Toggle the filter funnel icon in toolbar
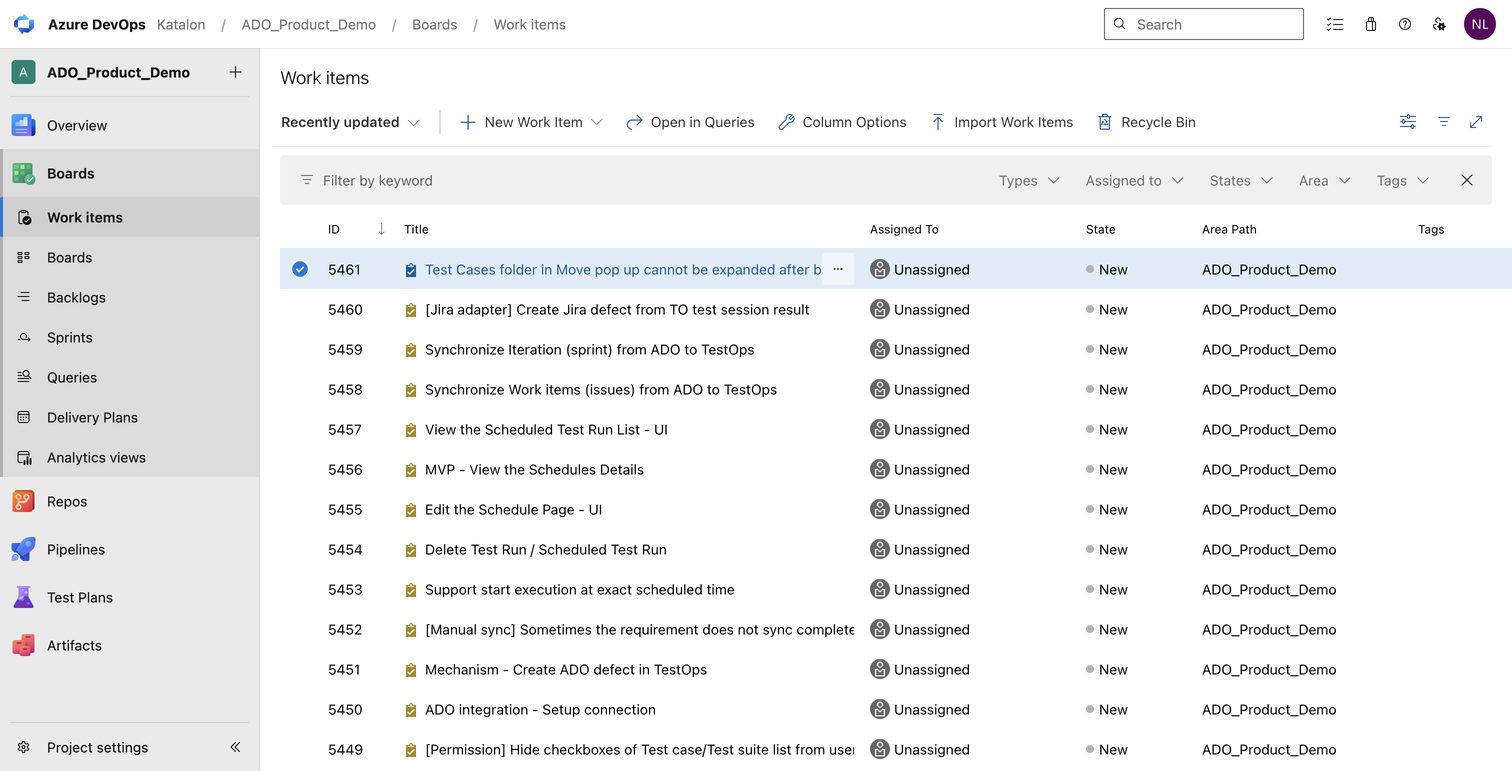This screenshot has height=771, width=1512. [x=1444, y=121]
